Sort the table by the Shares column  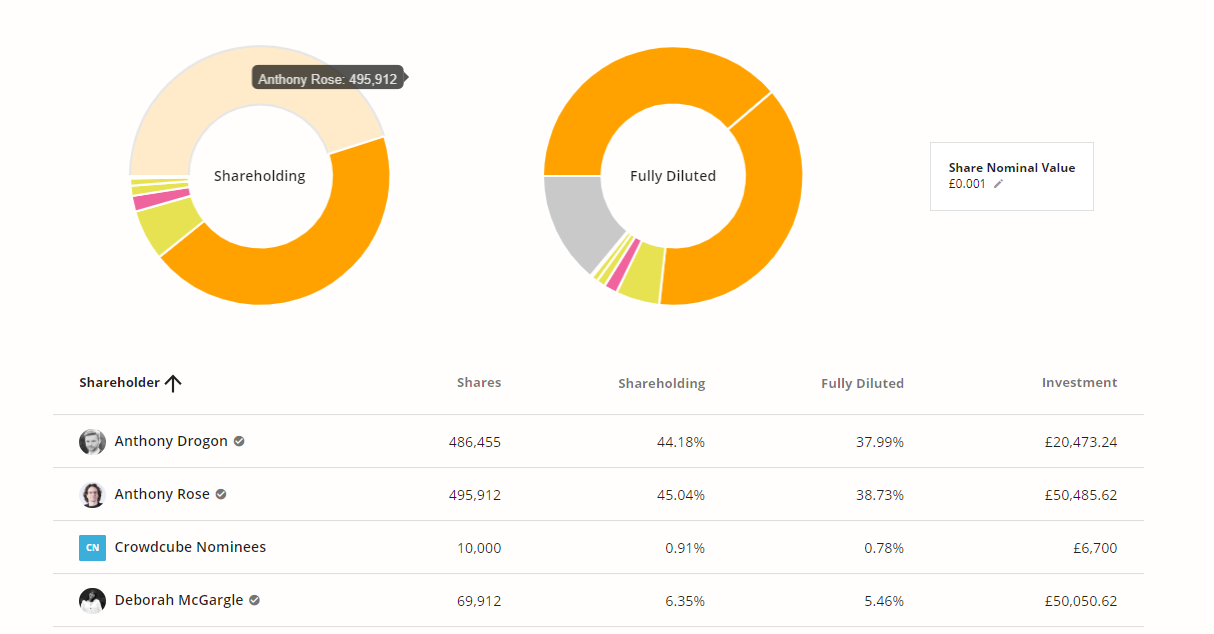point(478,382)
